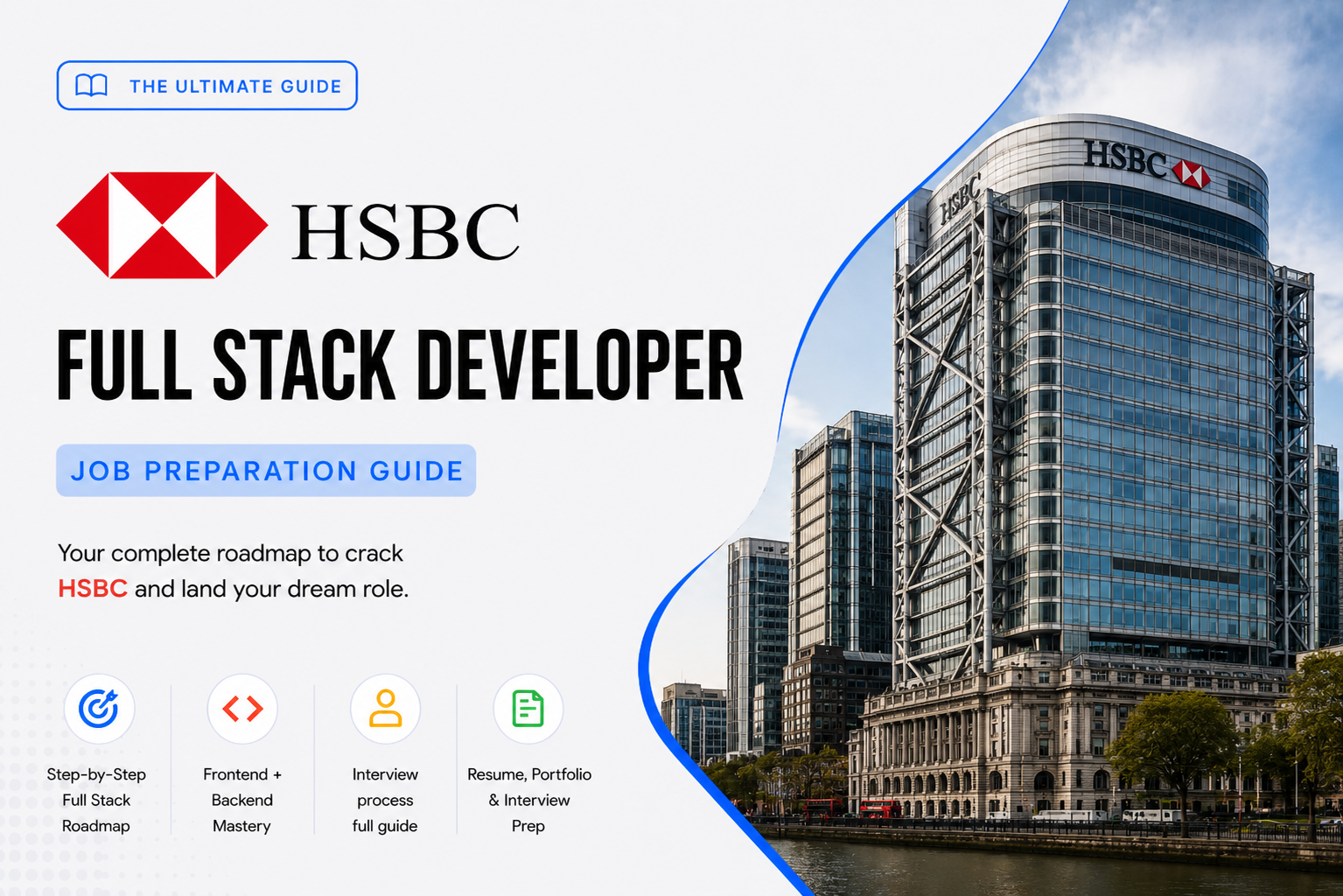Click the open book icon in the badge
Viewport: 1343px width, 896px height.
point(91,86)
